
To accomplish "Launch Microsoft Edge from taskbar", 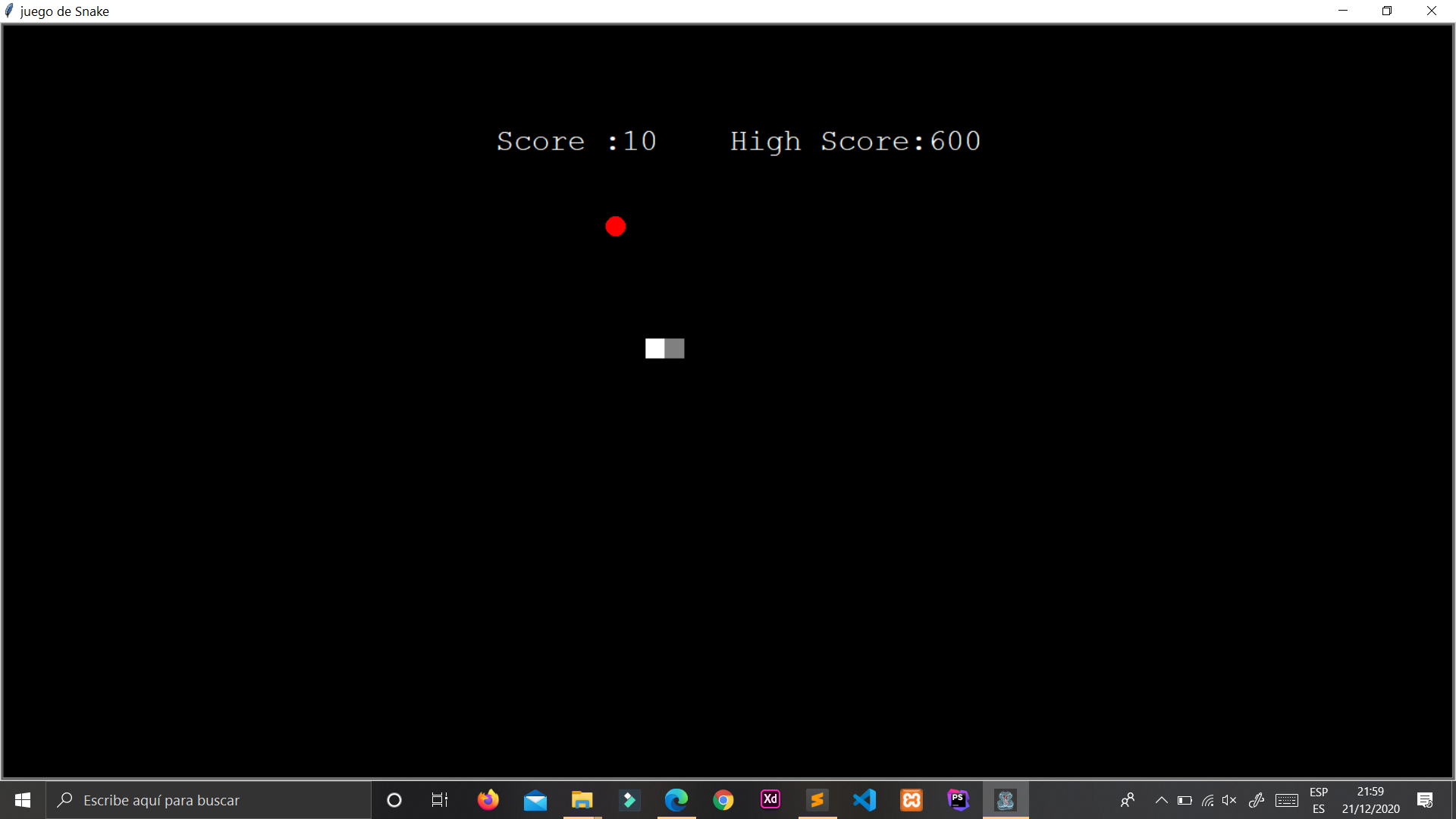I will coord(676,800).
